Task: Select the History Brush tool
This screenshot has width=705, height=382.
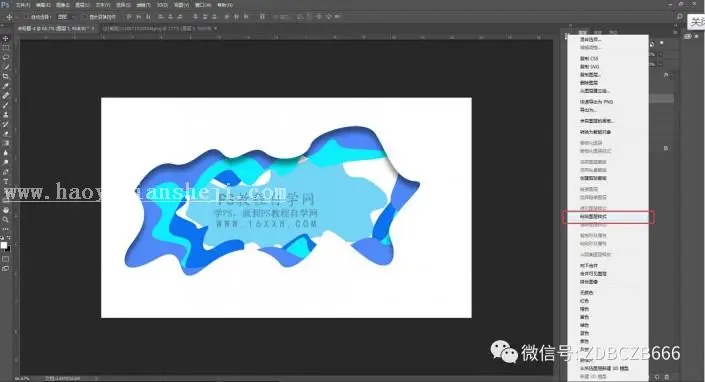Action: pos(5,124)
